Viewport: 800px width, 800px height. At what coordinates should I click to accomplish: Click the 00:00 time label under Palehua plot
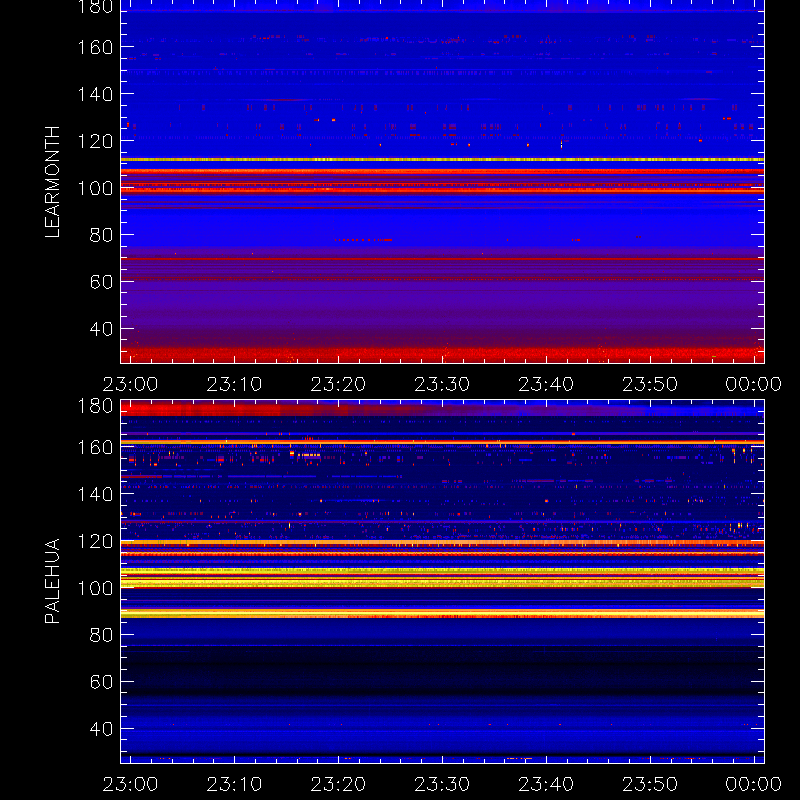point(754,784)
